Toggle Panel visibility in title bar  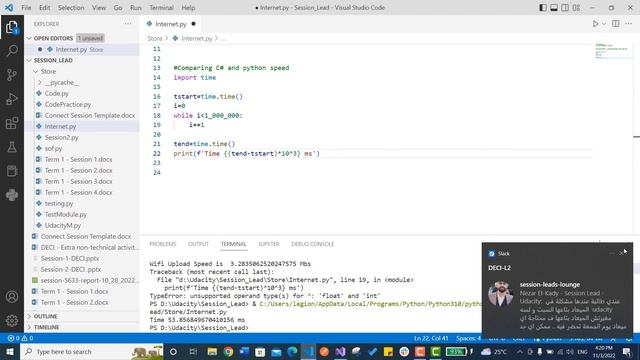tap(554, 7)
